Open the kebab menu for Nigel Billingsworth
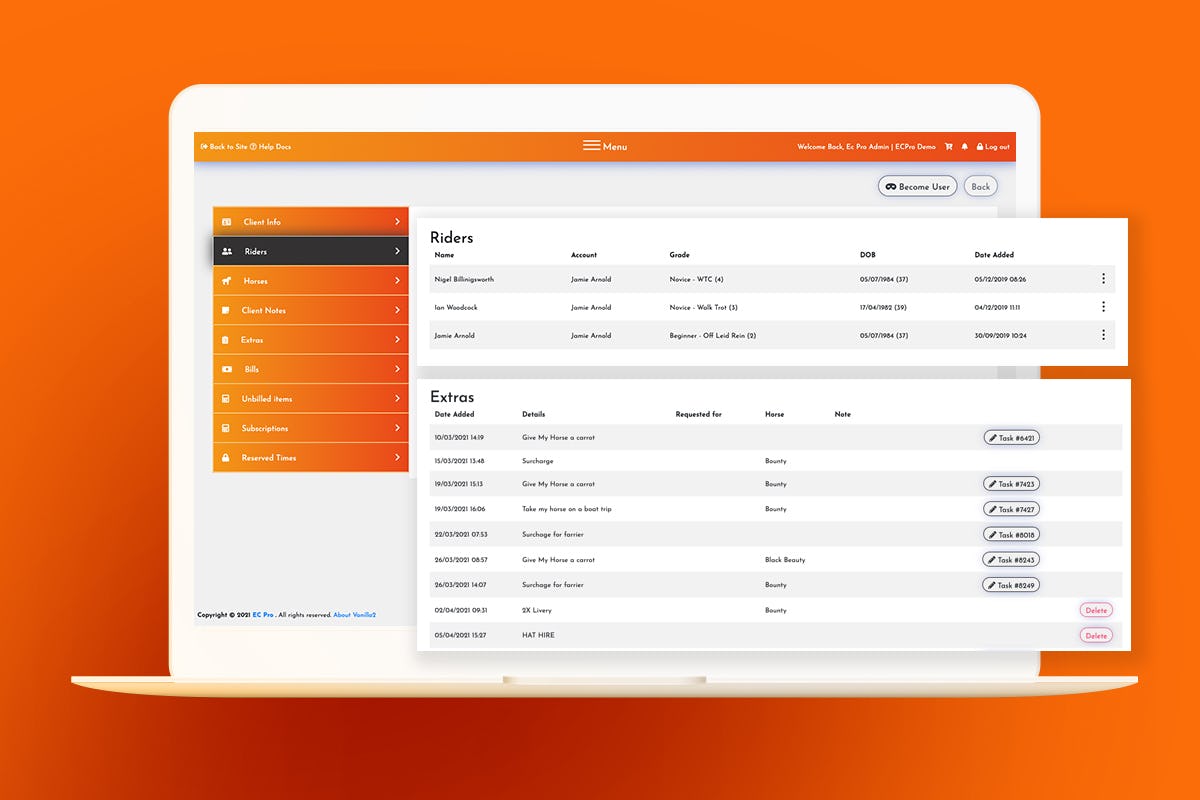The height and width of the screenshot is (800, 1200). [x=1103, y=279]
